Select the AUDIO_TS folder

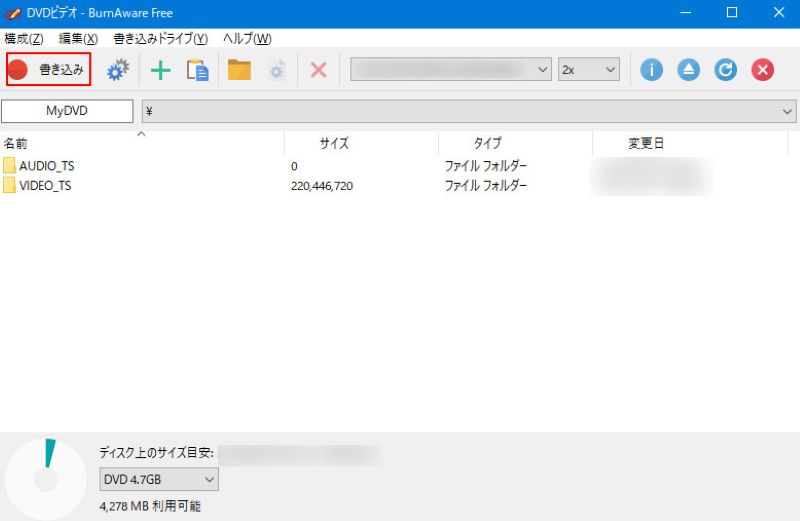coord(46,166)
